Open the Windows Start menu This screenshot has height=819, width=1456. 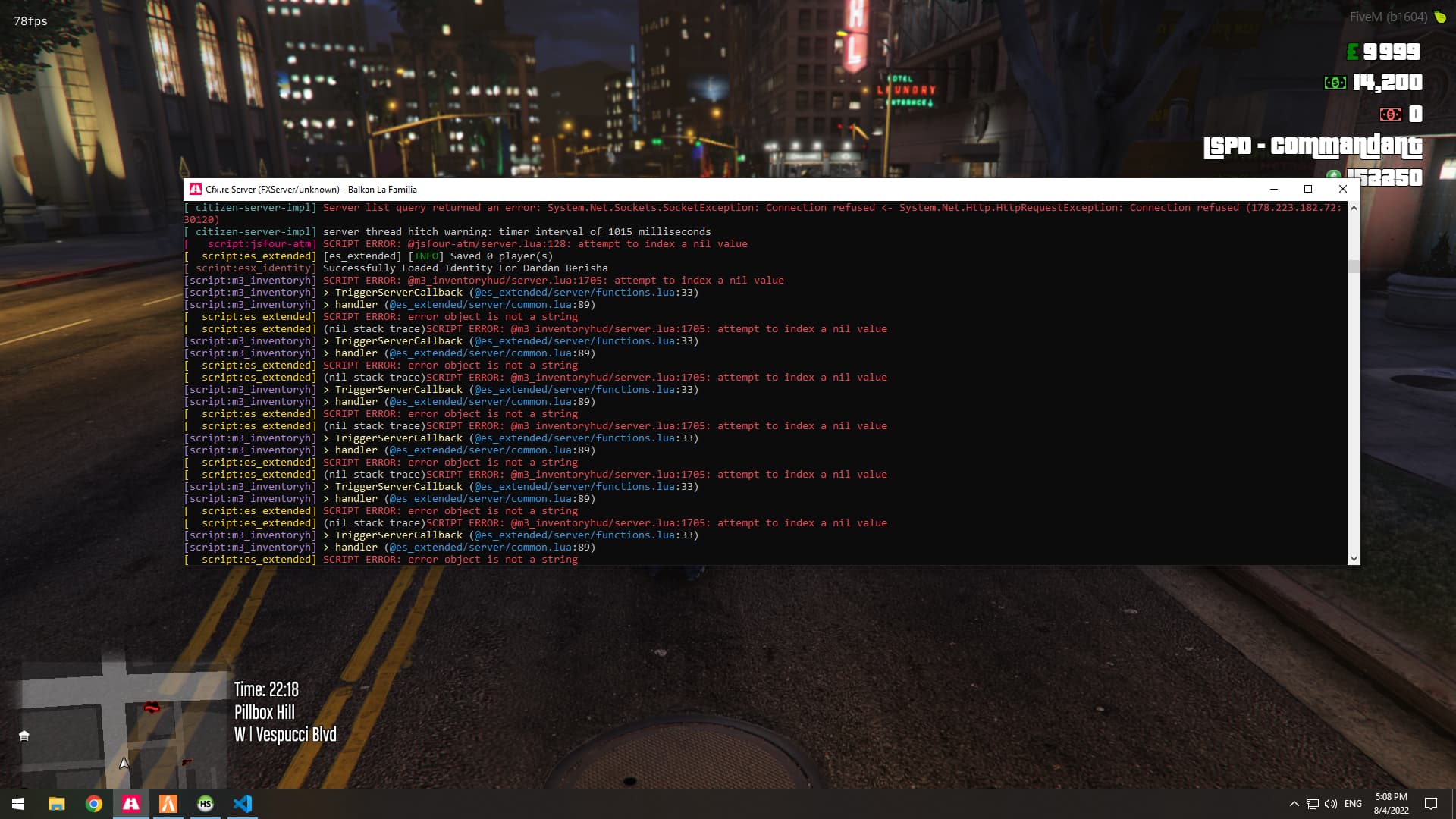[x=18, y=804]
